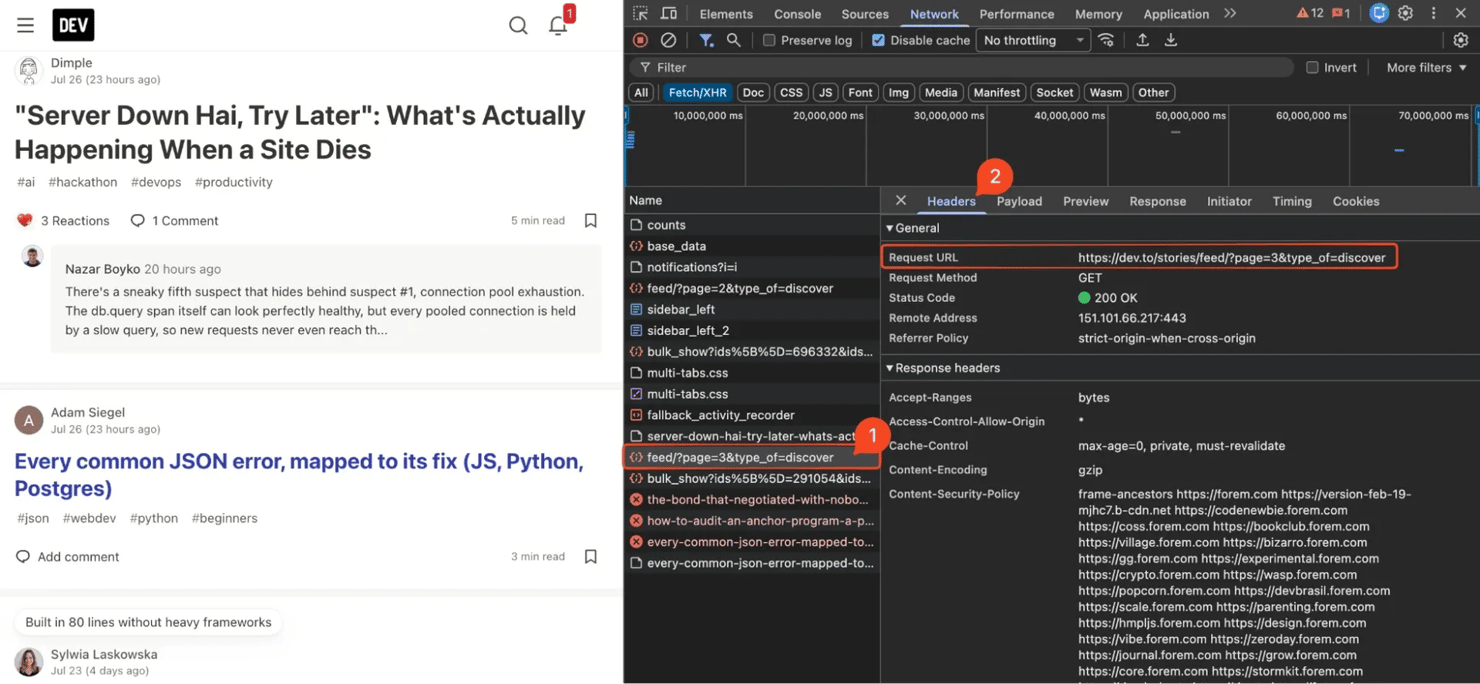Click Add comment
Image resolution: width=1480 pixels, height=684 pixels.
pos(67,556)
